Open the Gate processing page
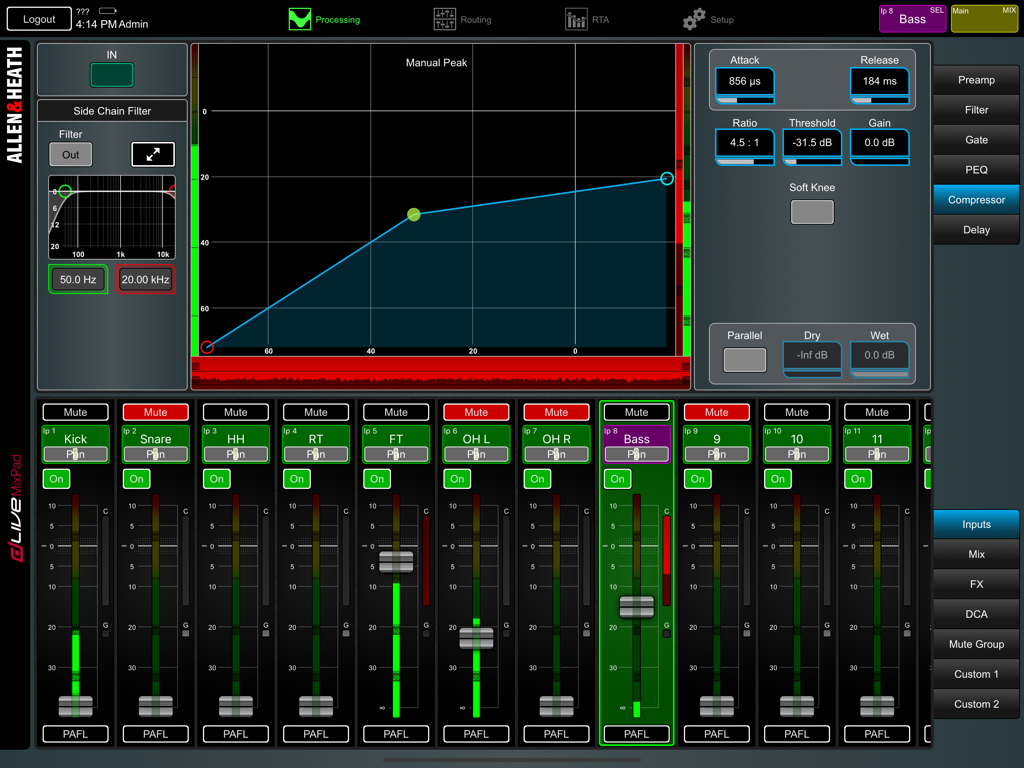 (975, 140)
